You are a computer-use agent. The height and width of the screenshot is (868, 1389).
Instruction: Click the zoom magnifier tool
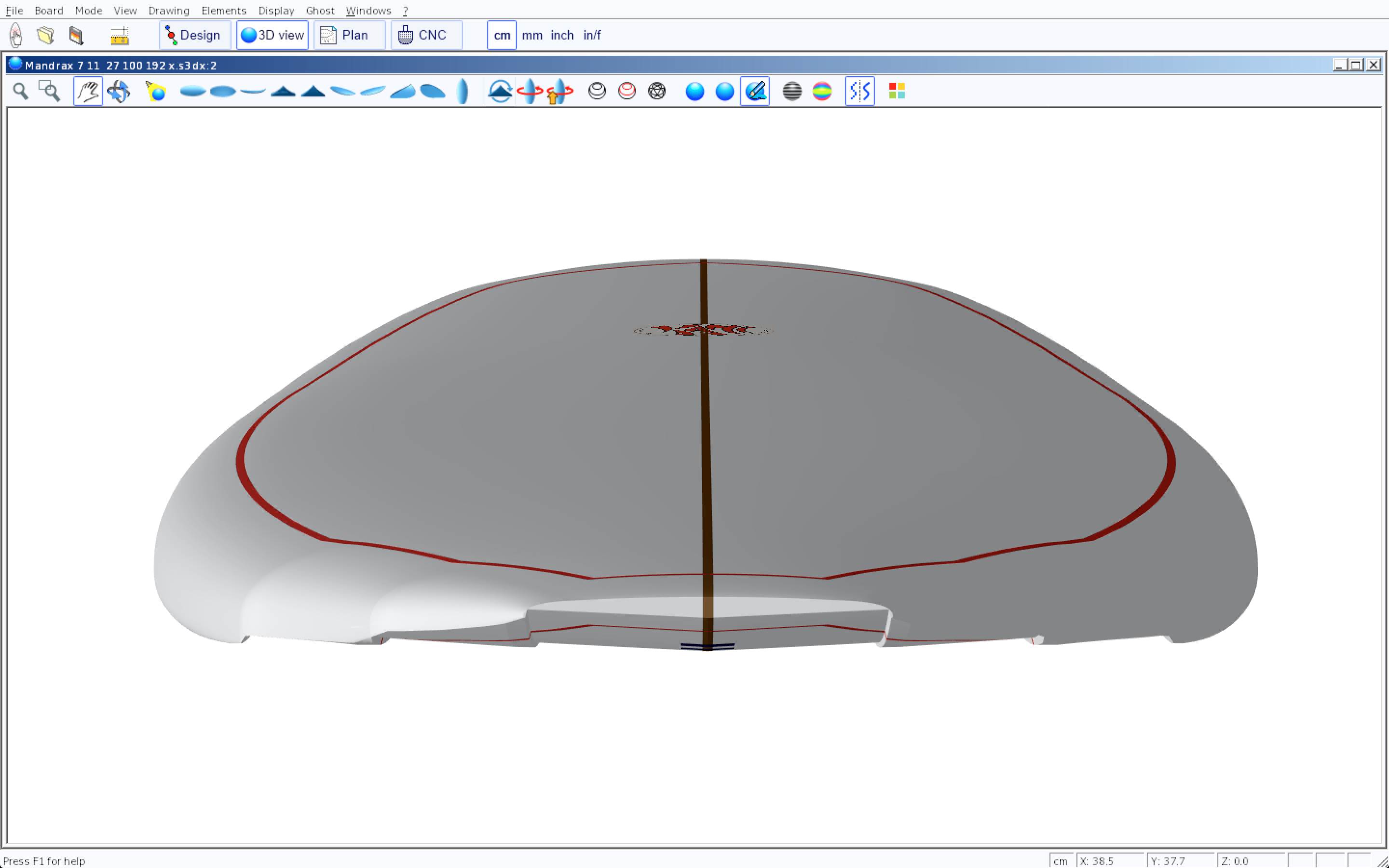[21, 91]
